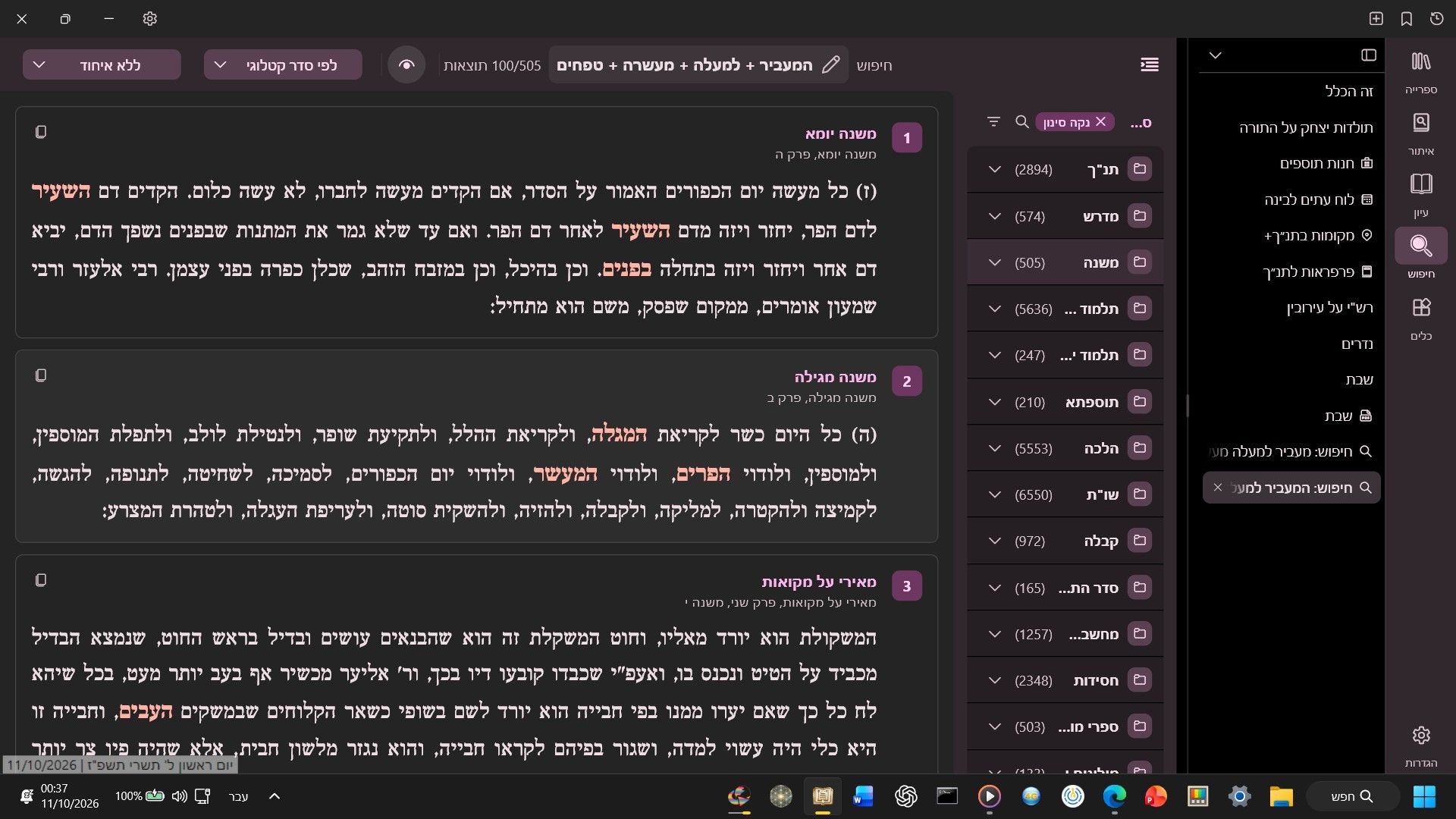Close the active חיפוש: המעביר tab
Screen dimensions: 1456x819
pyautogui.click(x=1218, y=488)
